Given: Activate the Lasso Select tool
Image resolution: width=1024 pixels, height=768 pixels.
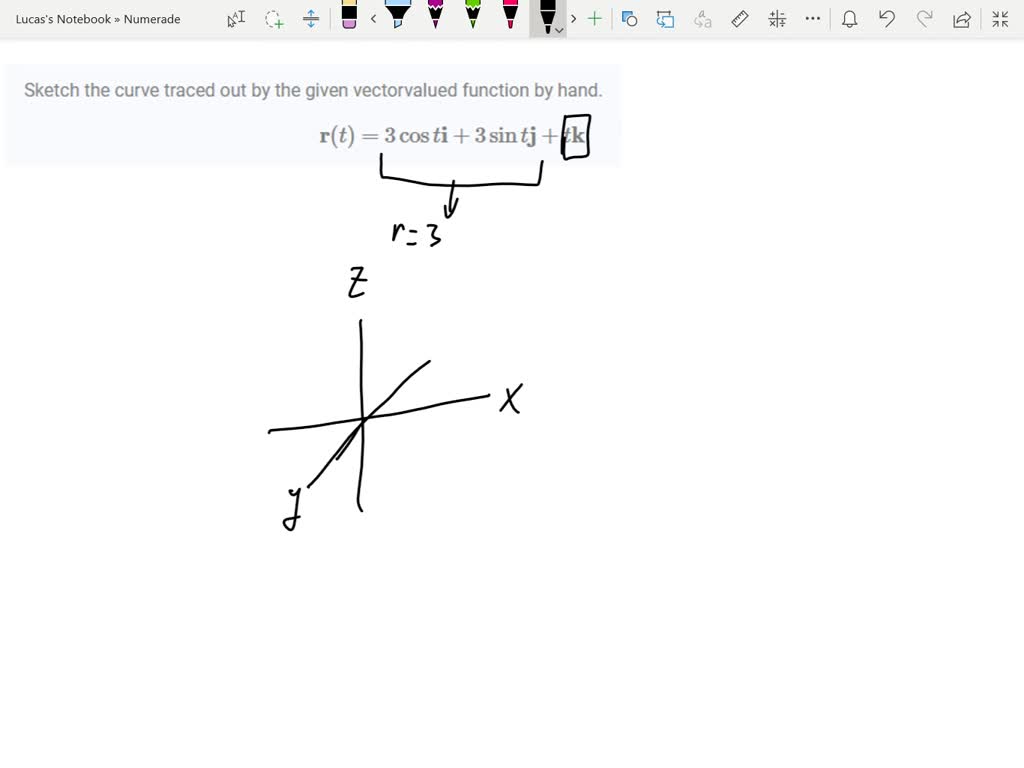Looking at the screenshot, I should click(x=274, y=18).
